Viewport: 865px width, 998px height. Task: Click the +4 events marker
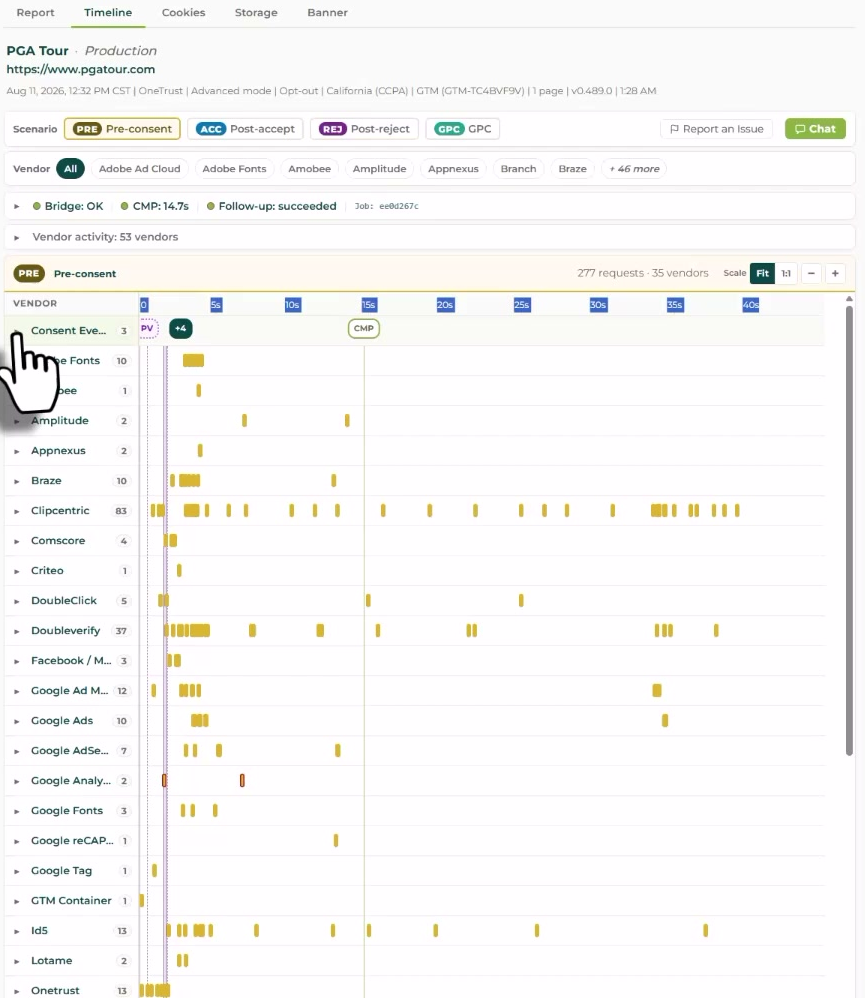(181, 328)
